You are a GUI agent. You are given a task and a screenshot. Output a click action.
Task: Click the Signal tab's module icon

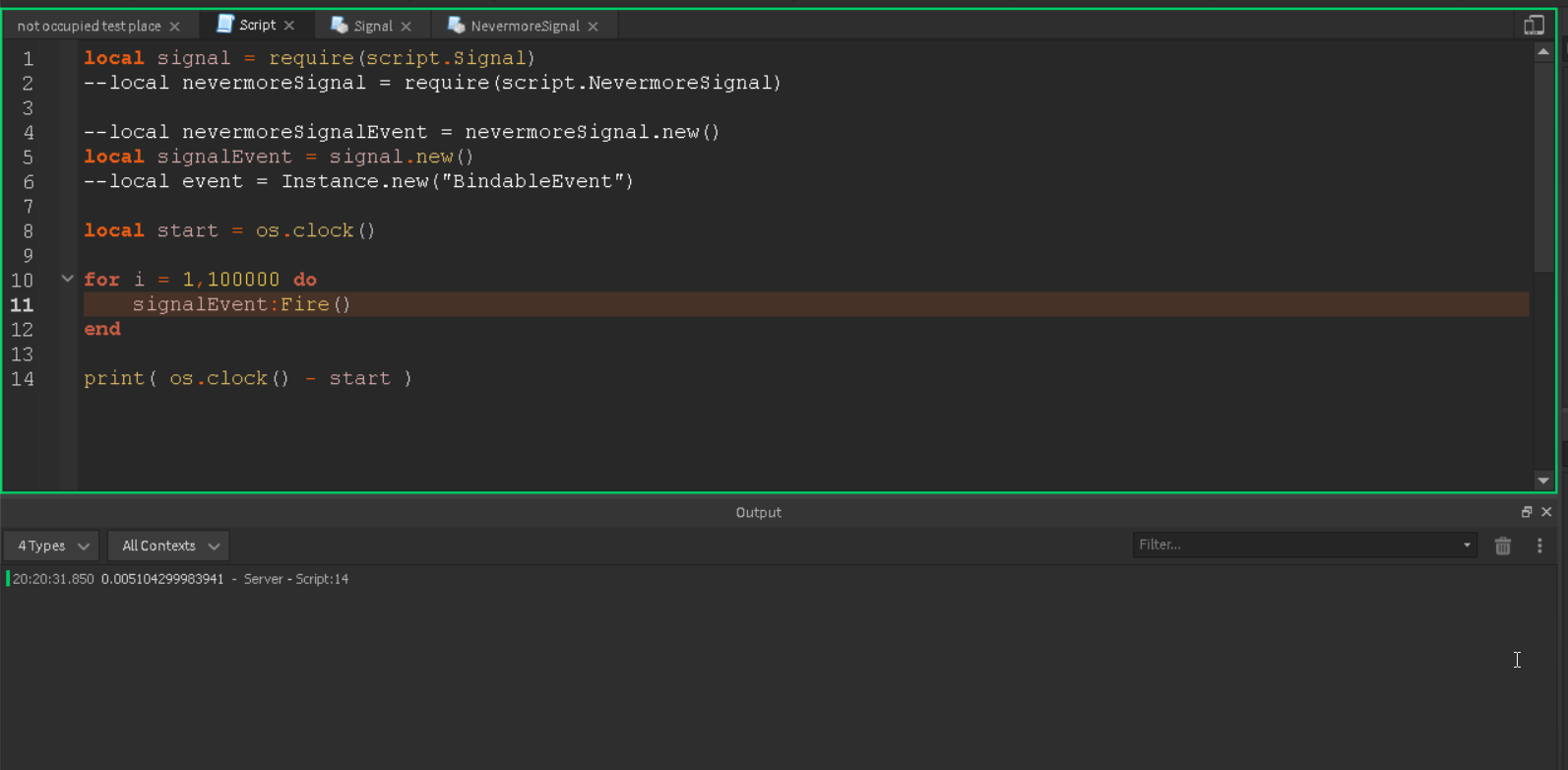pyautogui.click(x=340, y=26)
